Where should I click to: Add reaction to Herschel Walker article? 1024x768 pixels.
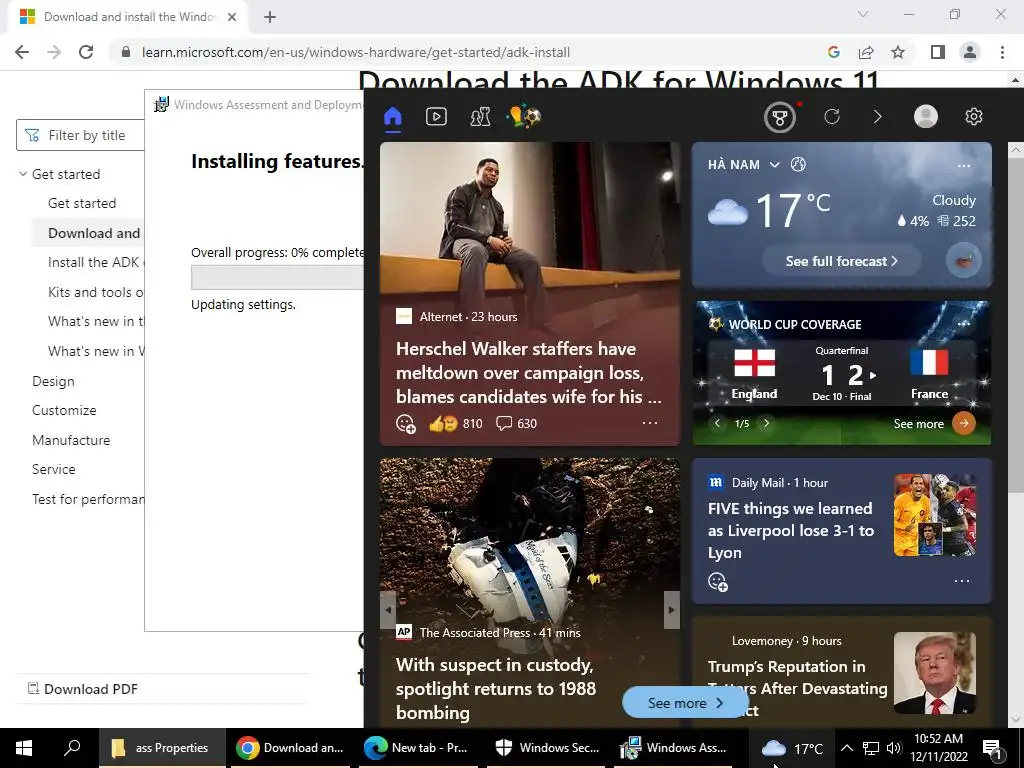click(x=406, y=424)
